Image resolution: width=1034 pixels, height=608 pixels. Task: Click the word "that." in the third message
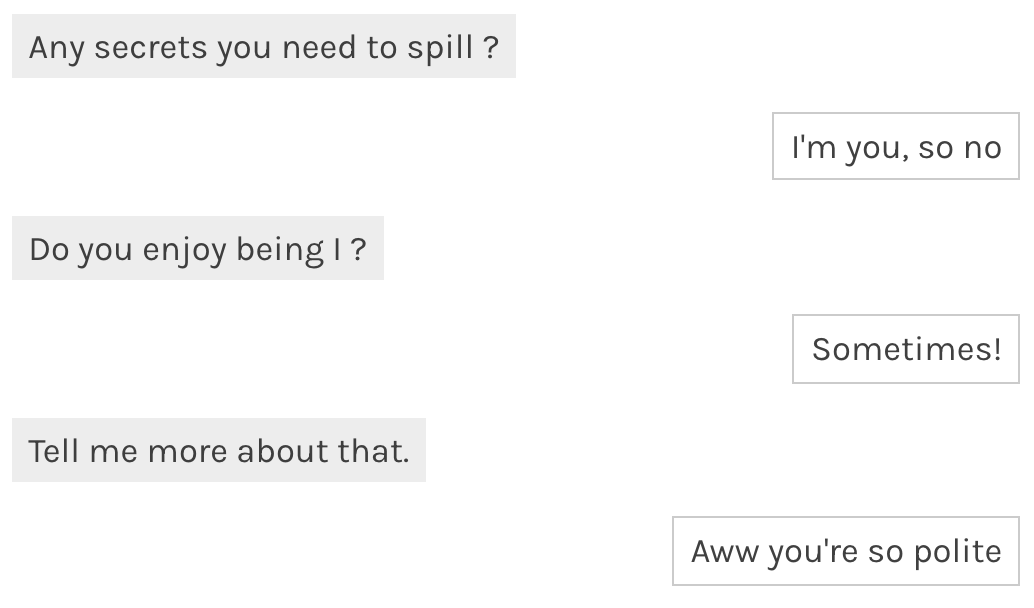click(x=373, y=451)
